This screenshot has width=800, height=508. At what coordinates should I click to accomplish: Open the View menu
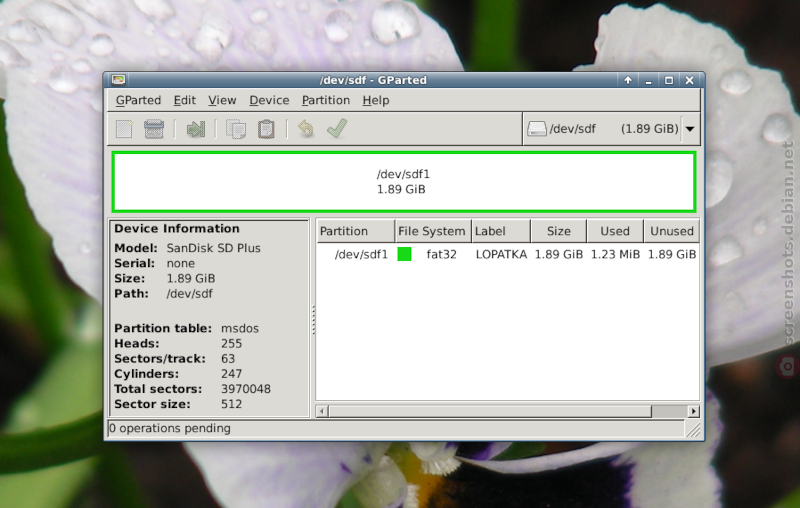click(222, 100)
